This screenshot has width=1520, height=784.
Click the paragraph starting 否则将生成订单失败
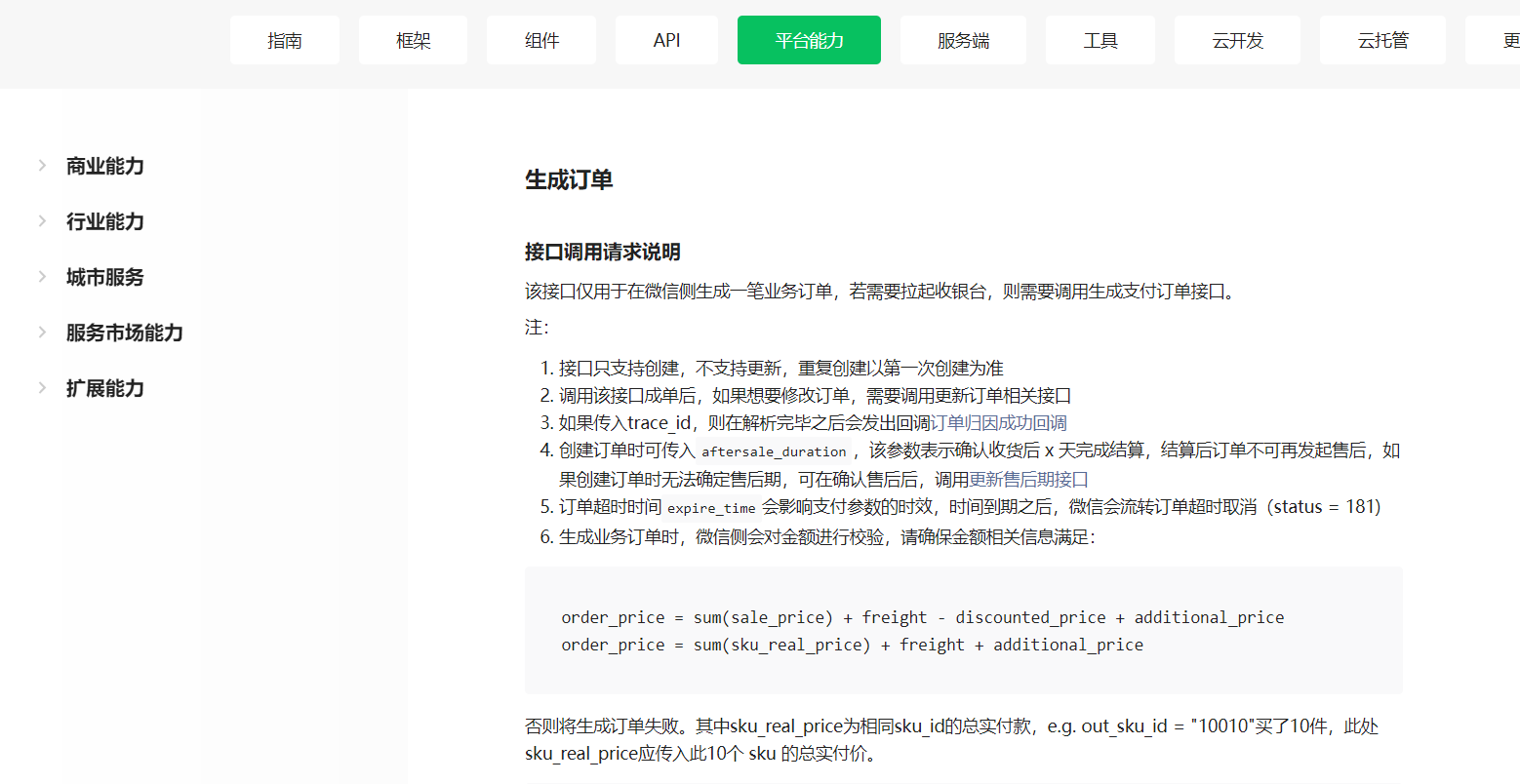(951, 740)
